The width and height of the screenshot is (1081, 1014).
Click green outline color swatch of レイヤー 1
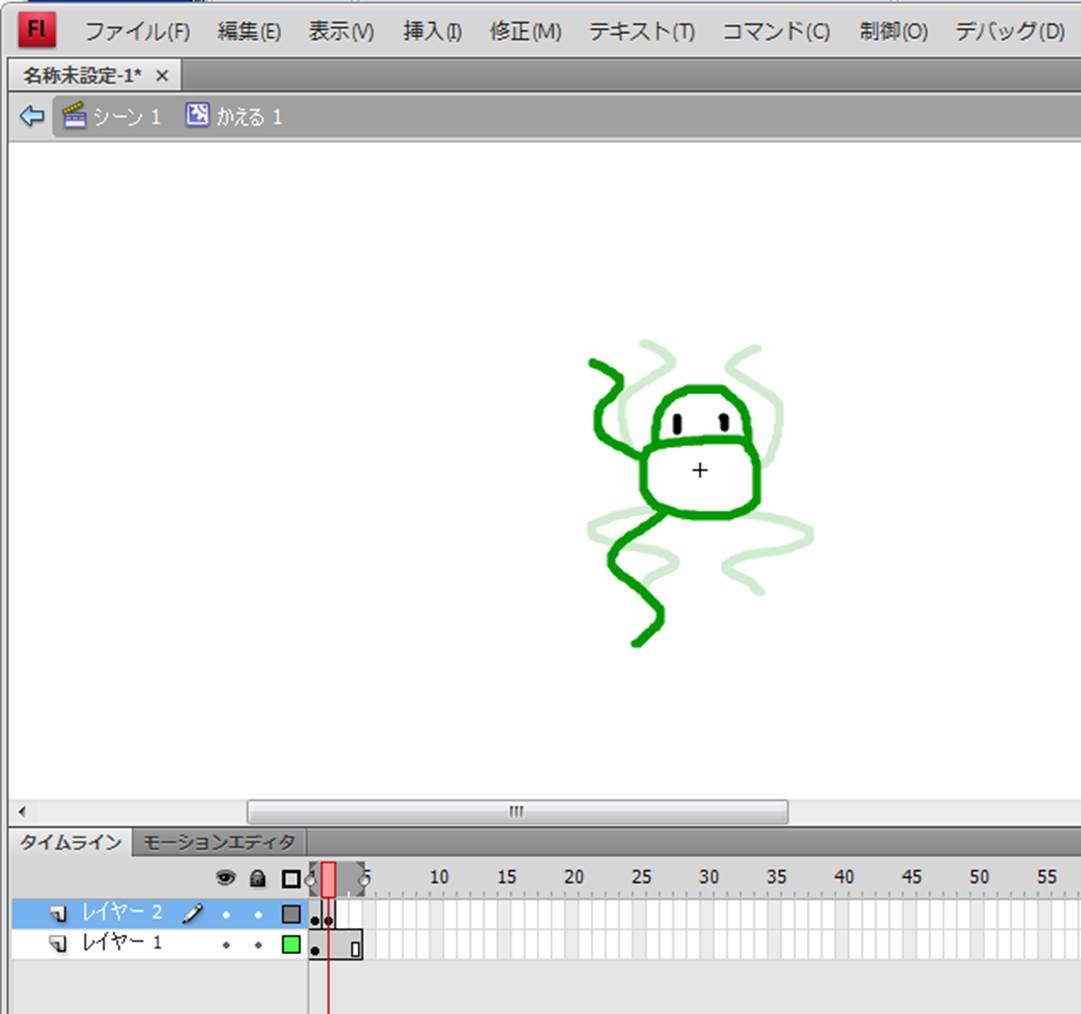(291, 944)
